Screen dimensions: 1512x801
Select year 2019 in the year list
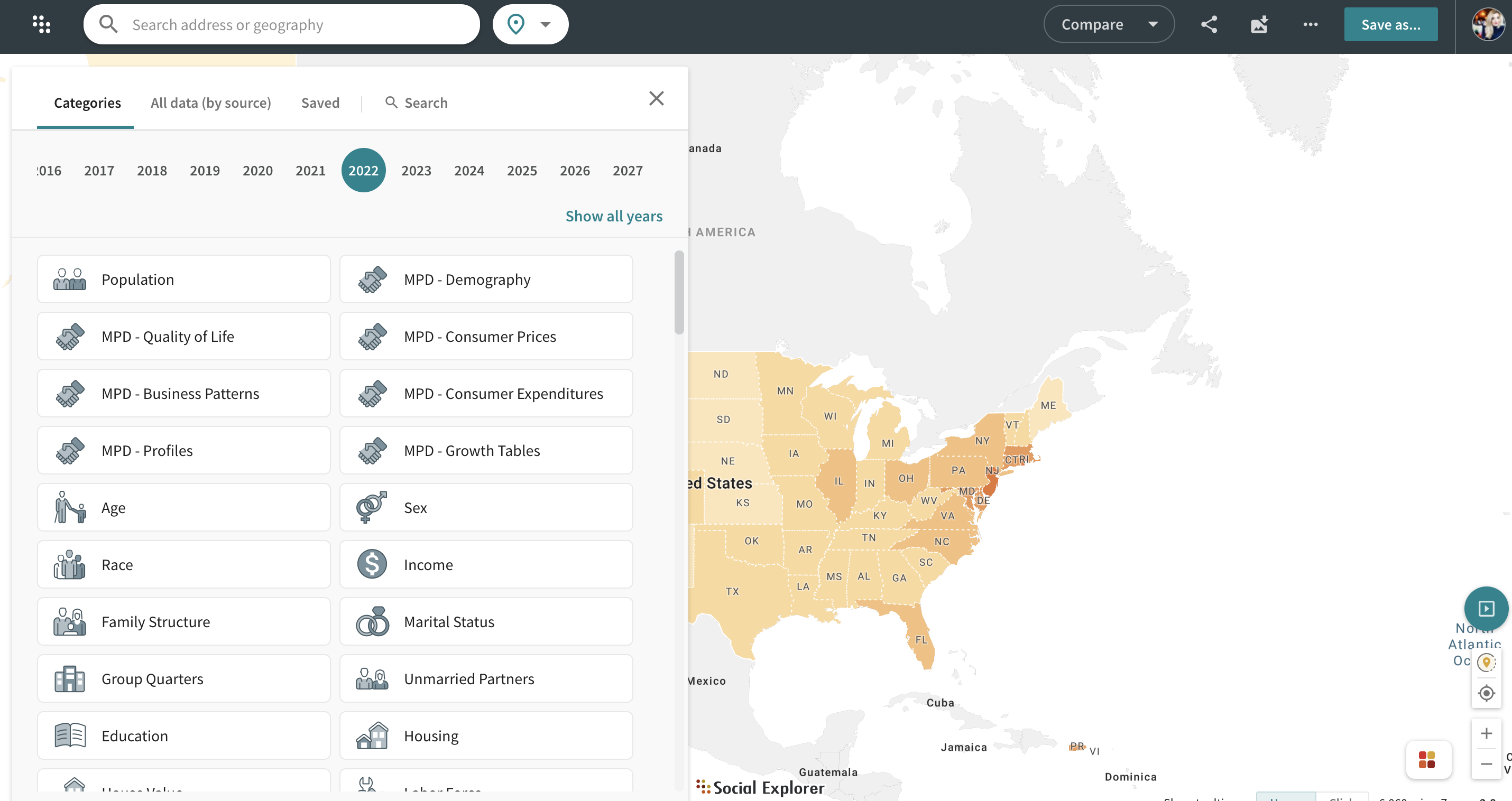click(204, 171)
